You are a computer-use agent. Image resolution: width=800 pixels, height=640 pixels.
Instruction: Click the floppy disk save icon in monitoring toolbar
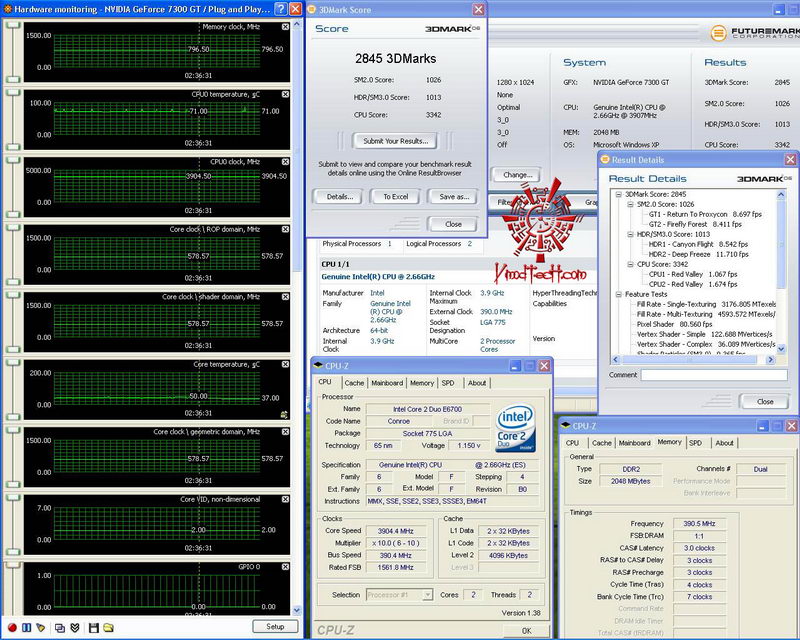pos(93,627)
